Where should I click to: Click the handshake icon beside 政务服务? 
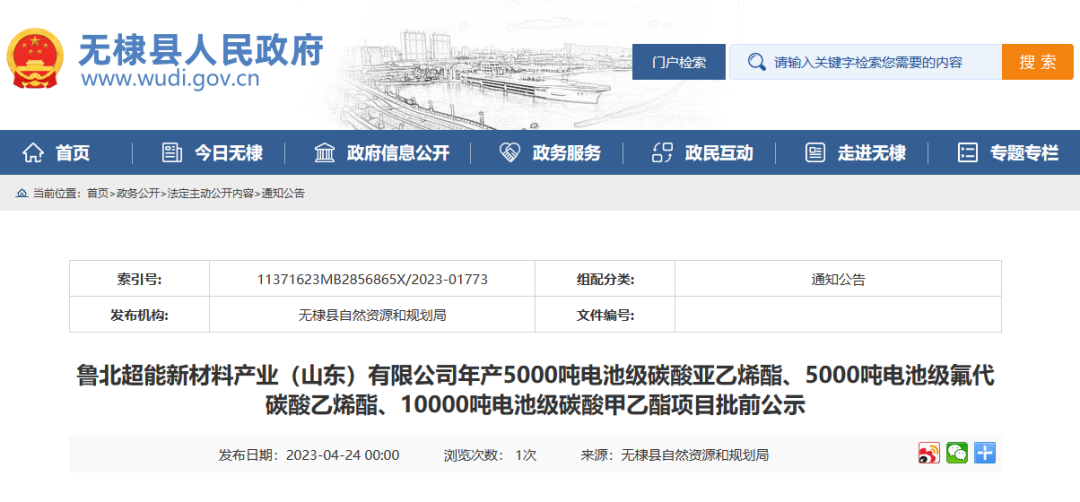click(x=510, y=153)
